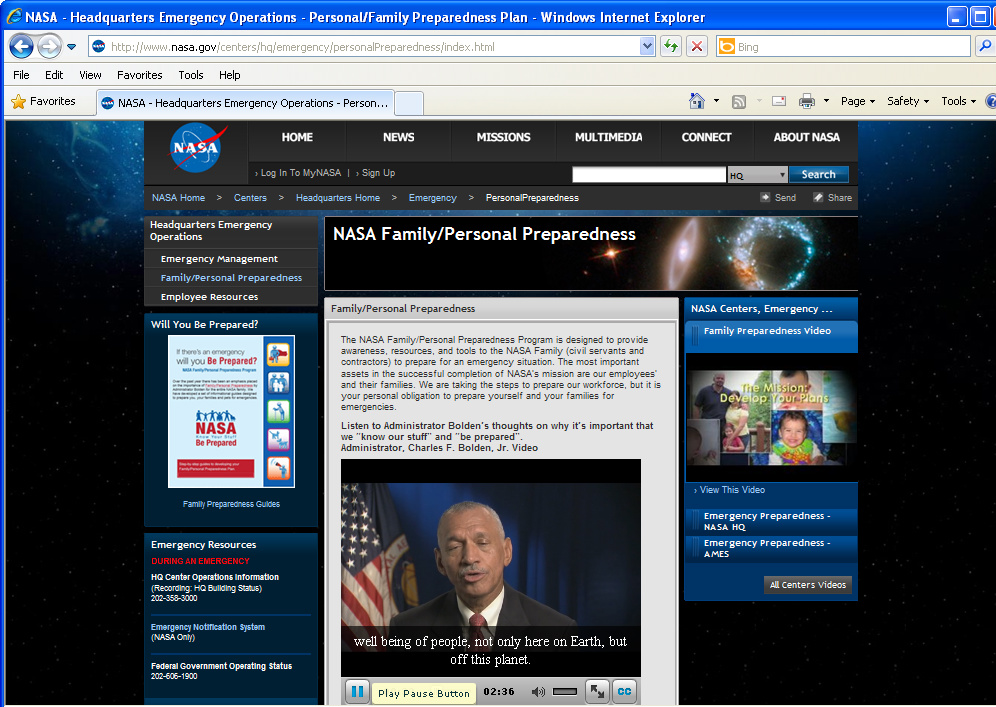
Task: Click the Emergency Notification System link
Action: 208,627
